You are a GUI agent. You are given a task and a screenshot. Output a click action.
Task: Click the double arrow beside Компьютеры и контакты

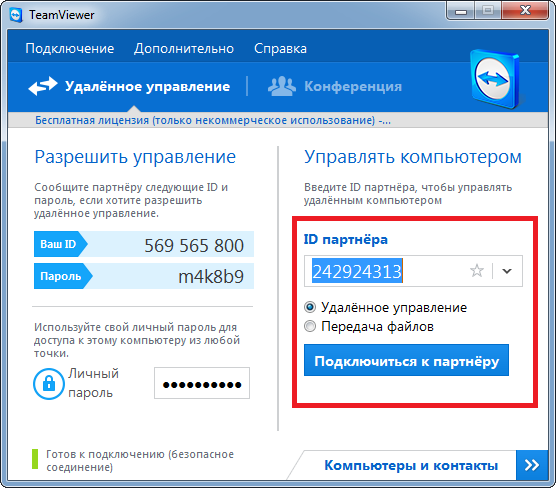click(532, 465)
